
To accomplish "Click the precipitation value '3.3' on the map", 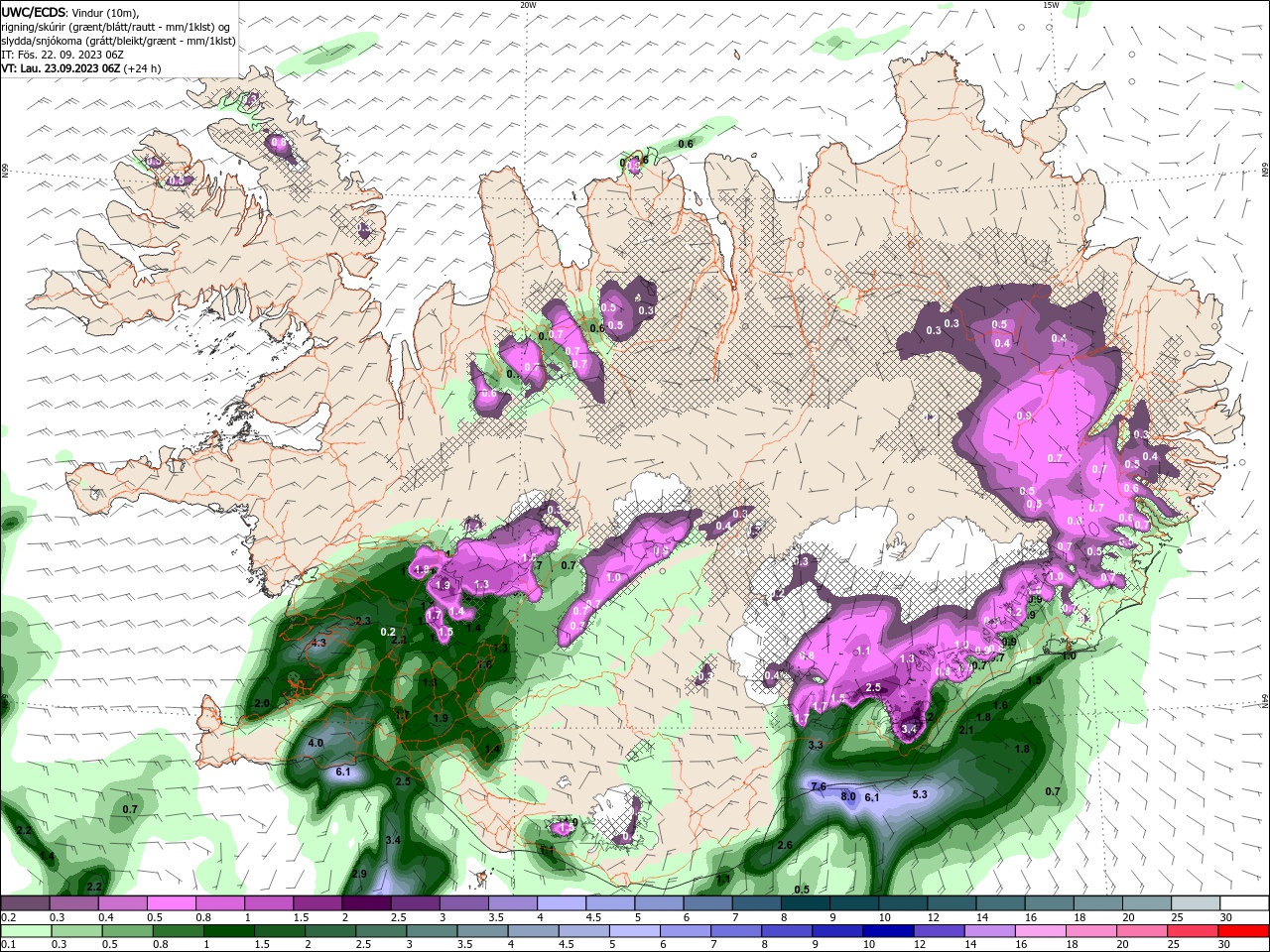I will coord(816,745).
